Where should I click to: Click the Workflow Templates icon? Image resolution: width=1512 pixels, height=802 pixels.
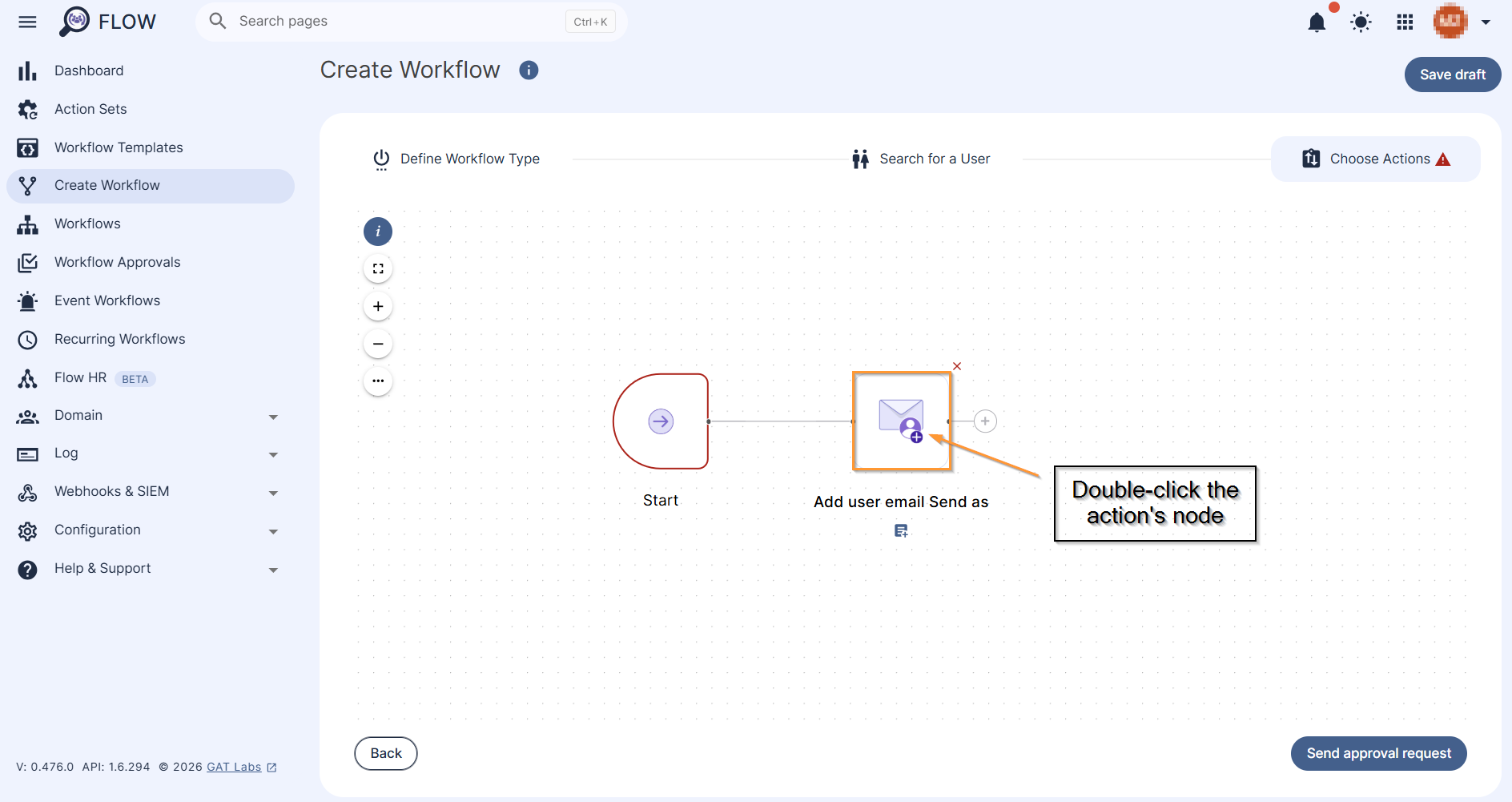(27, 148)
